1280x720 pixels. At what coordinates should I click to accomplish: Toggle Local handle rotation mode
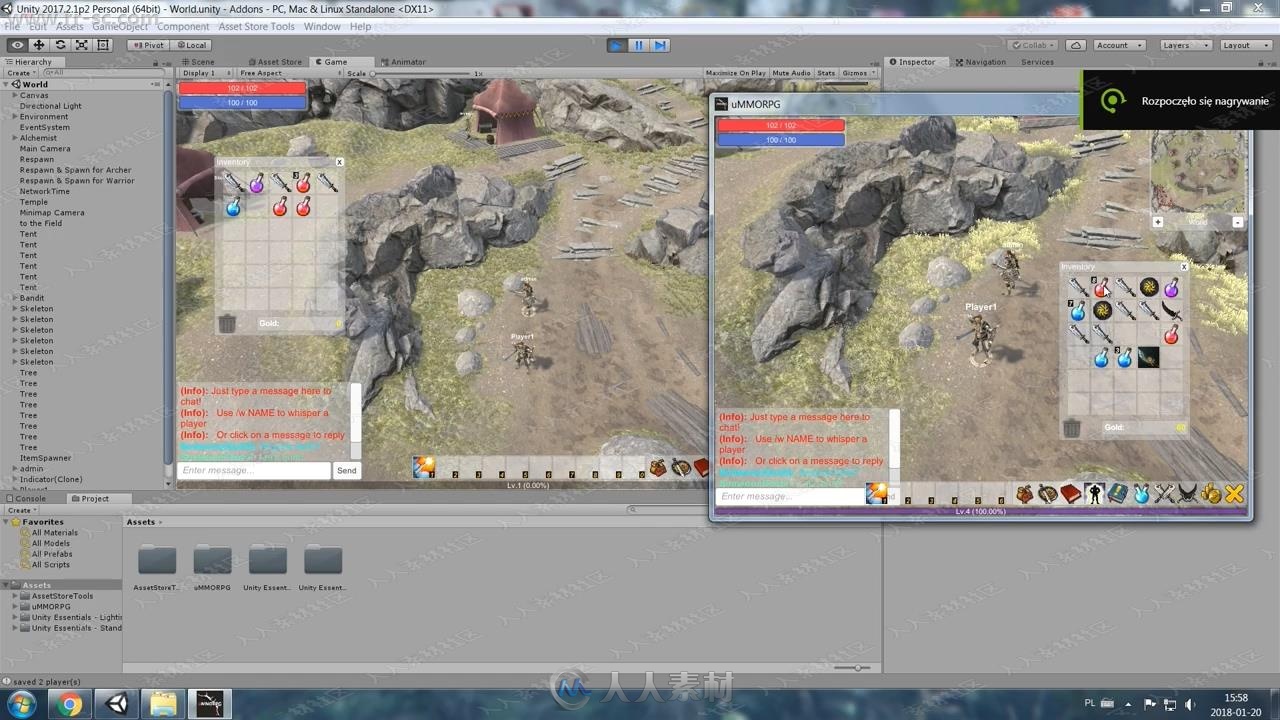click(x=191, y=45)
